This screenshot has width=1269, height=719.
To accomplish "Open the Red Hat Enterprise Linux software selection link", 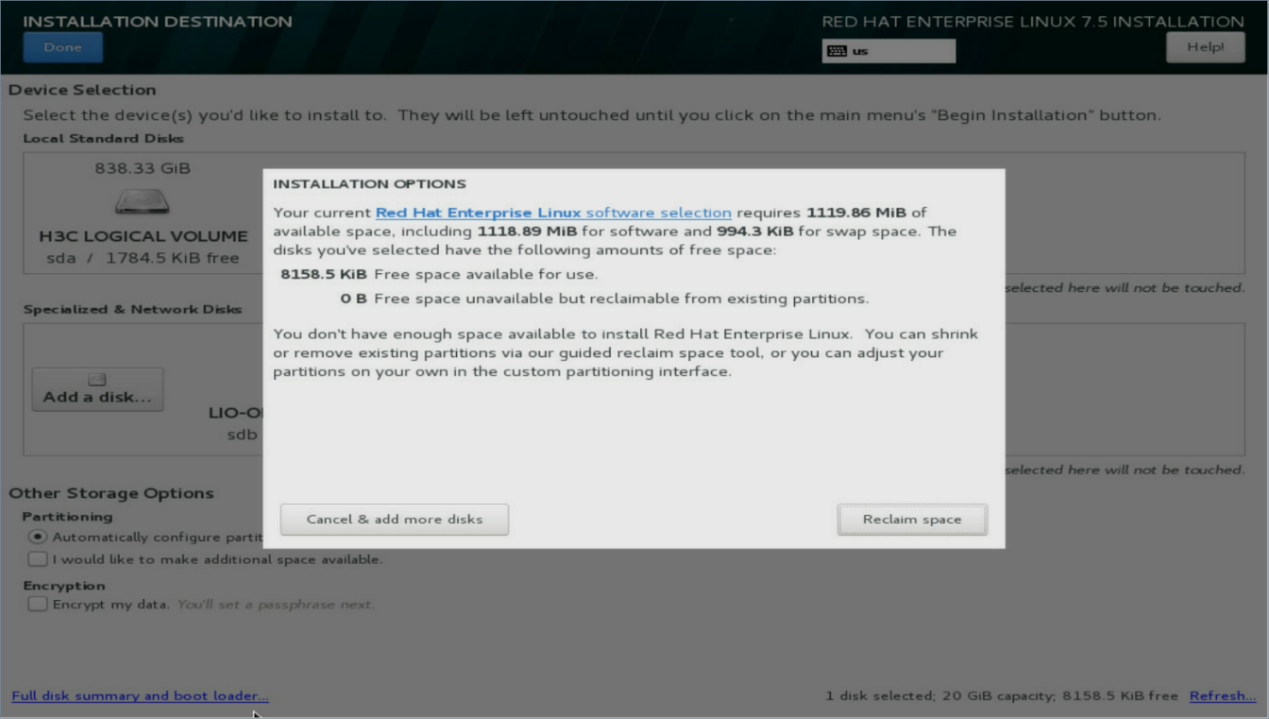I will point(553,212).
